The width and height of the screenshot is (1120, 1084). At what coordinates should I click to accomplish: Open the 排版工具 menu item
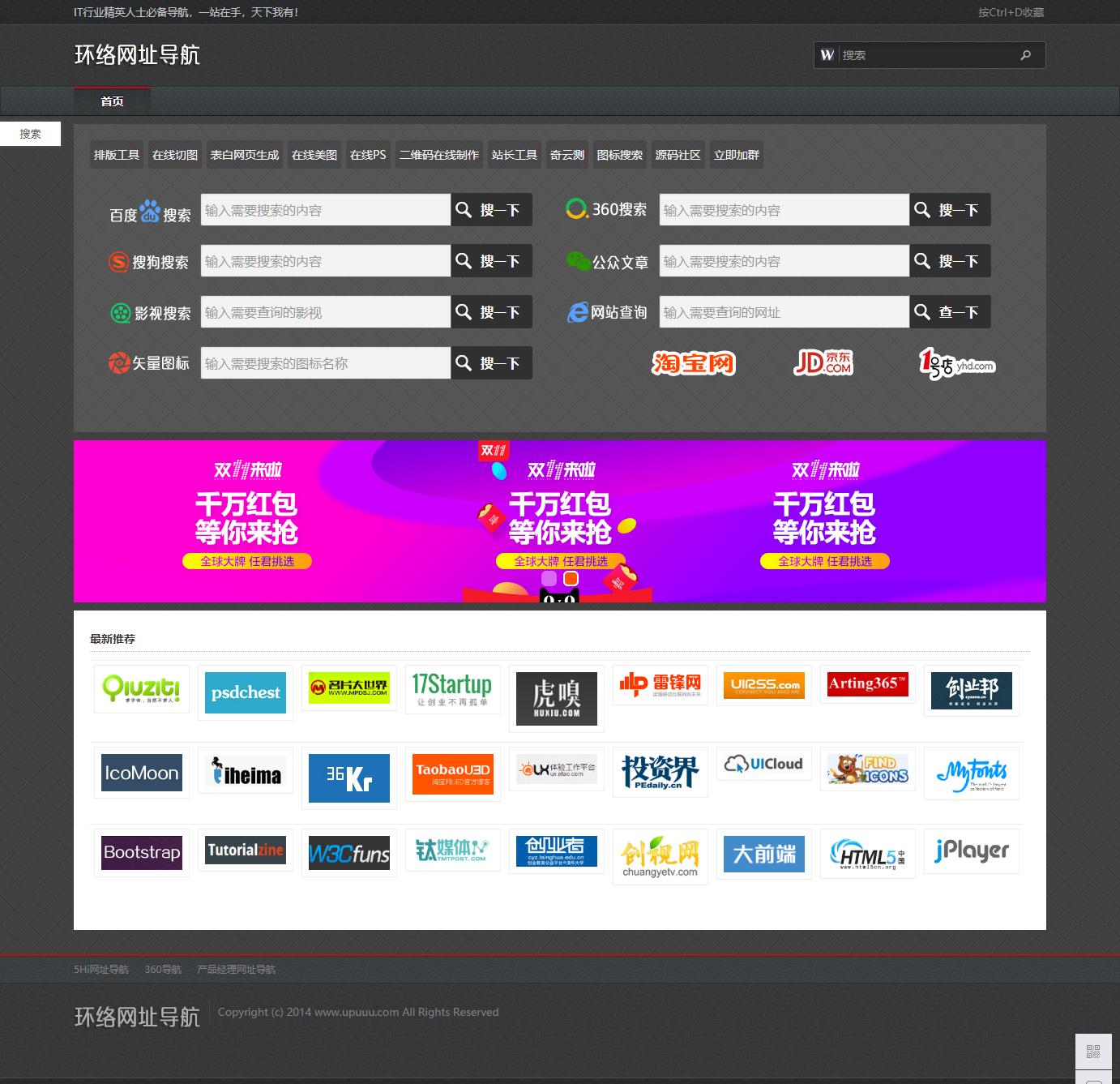pos(117,155)
